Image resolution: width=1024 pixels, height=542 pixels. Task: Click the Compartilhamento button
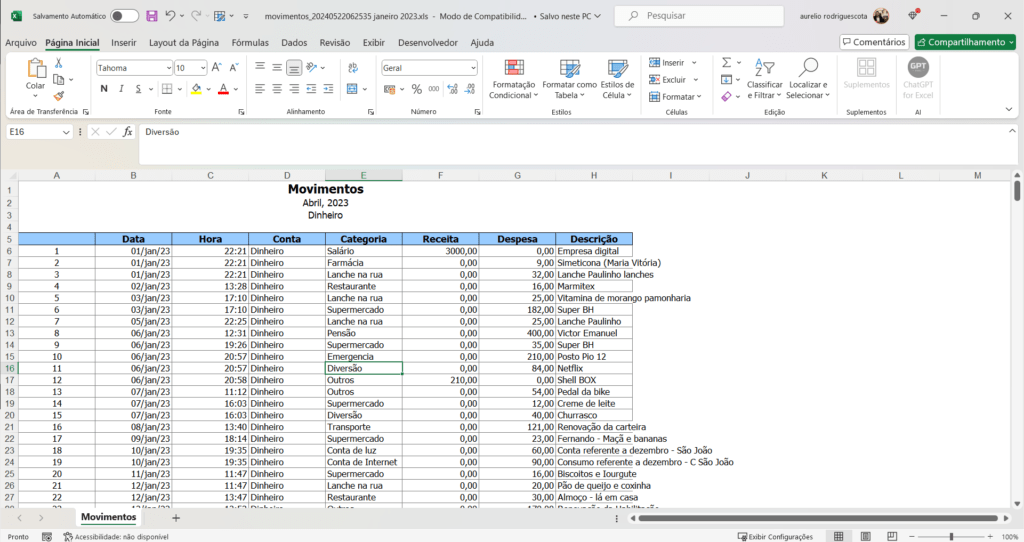965,42
